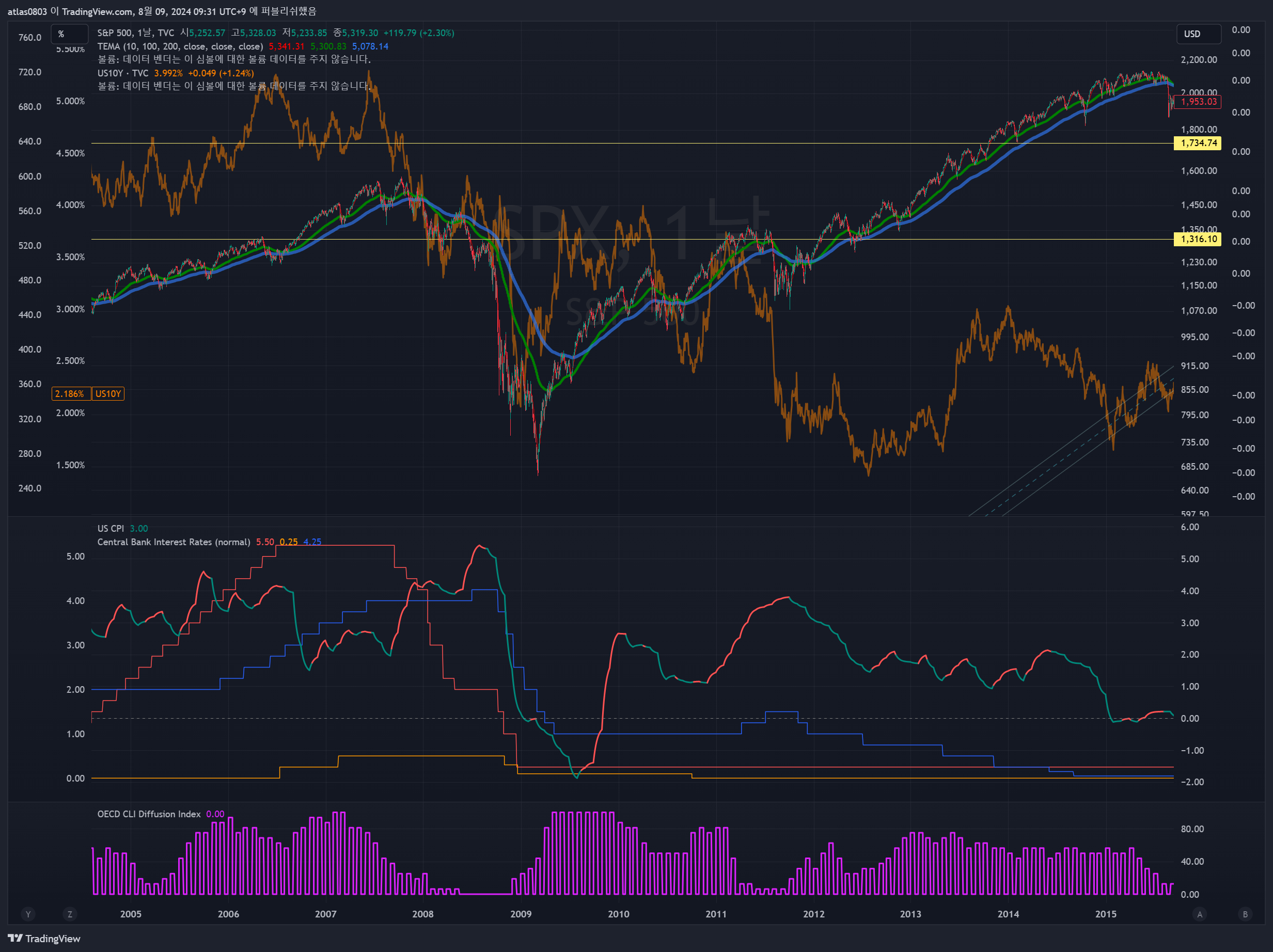Click the yellow 1,734.74 line label

(1198, 143)
